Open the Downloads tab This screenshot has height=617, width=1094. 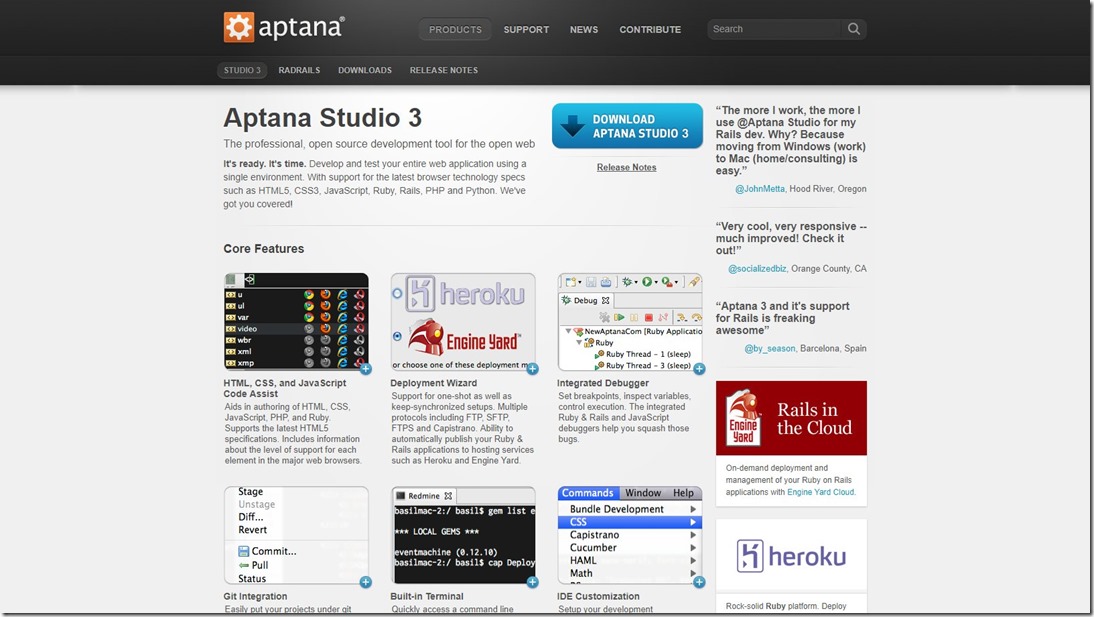pos(365,70)
